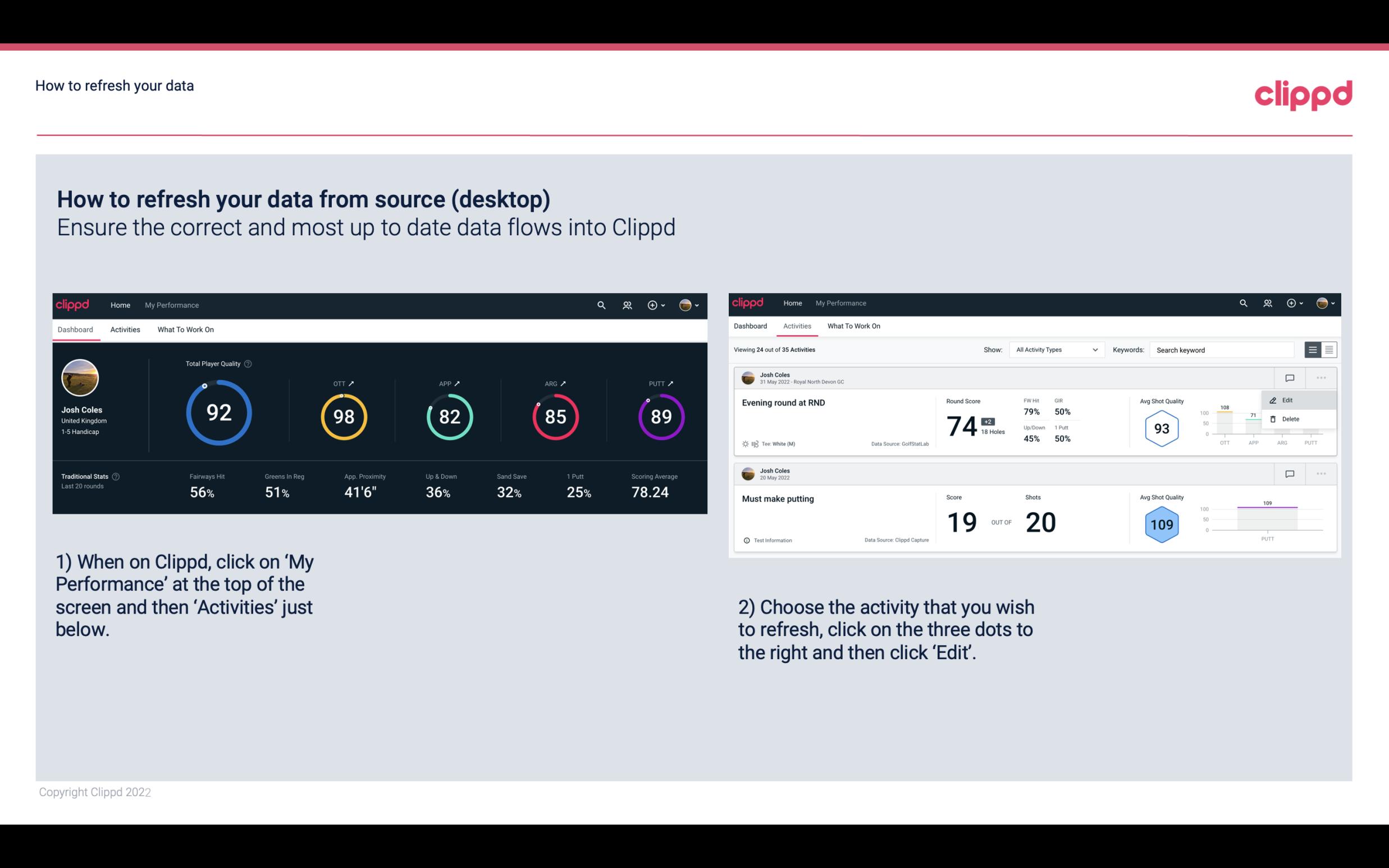Select the What To Work On tab
Image resolution: width=1389 pixels, height=868 pixels.
point(185,330)
